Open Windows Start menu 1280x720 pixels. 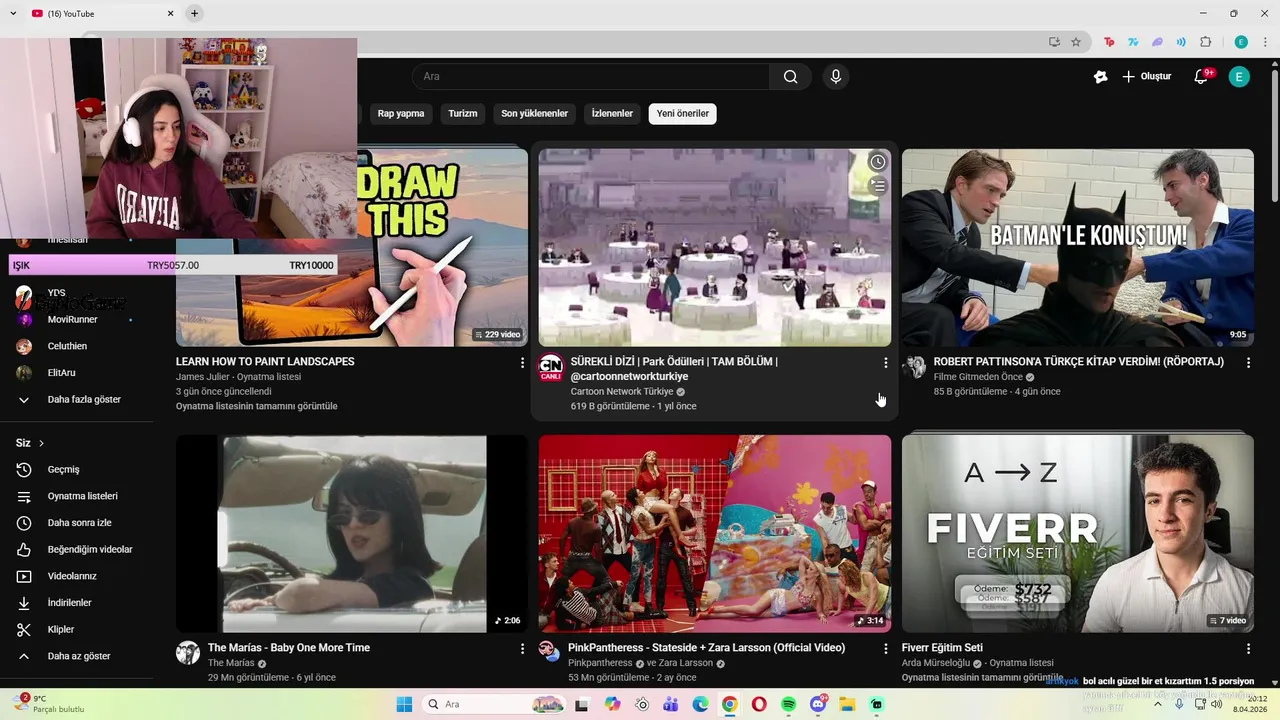point(404,704)
